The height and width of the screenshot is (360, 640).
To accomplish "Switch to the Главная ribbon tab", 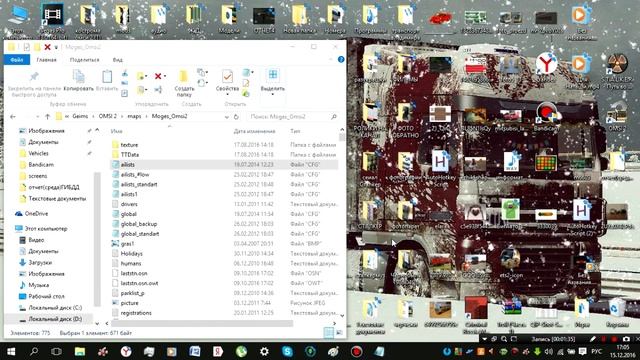I will click(x=47, y=60).
